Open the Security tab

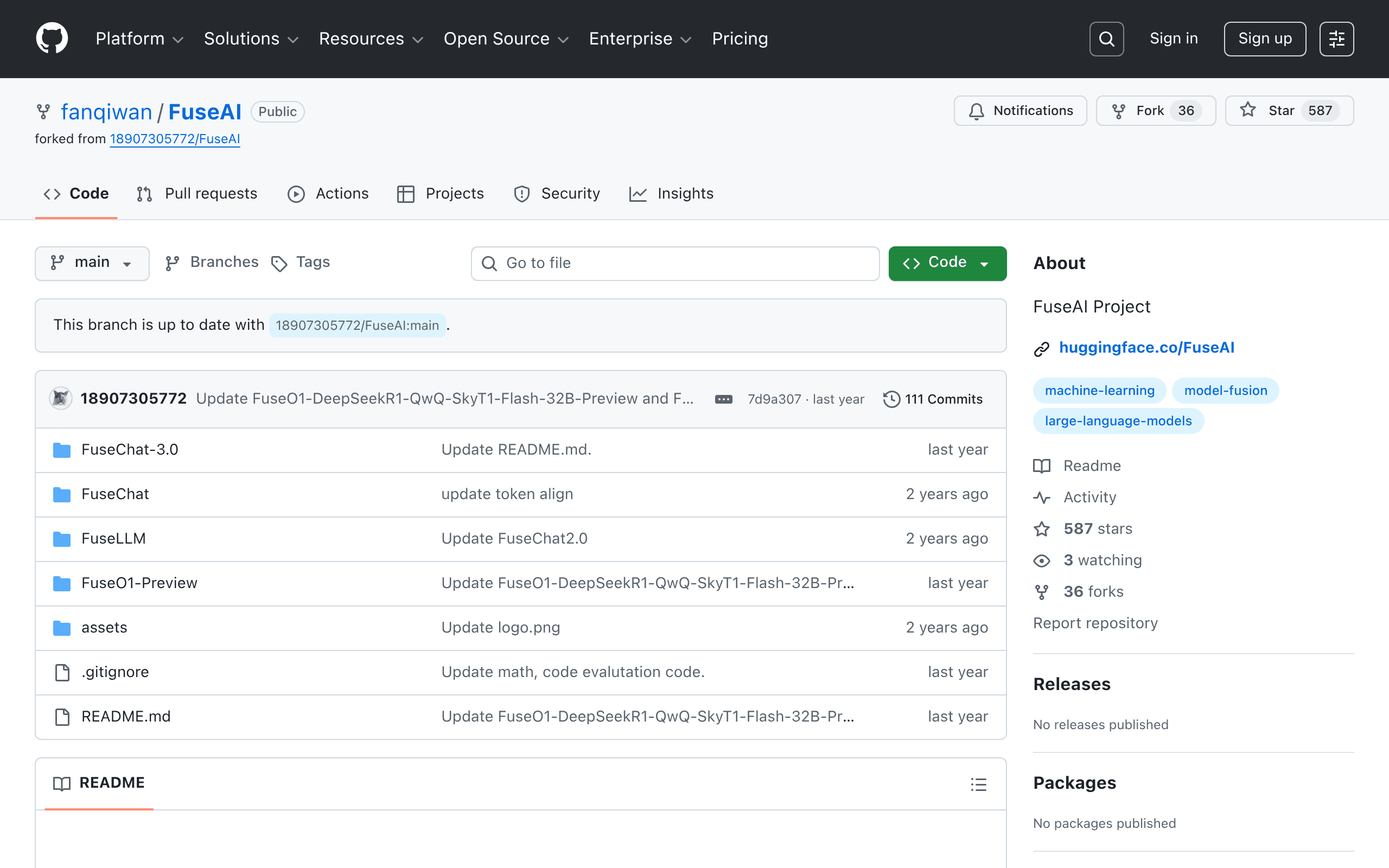pyautogui.click(x=557, y=194)
